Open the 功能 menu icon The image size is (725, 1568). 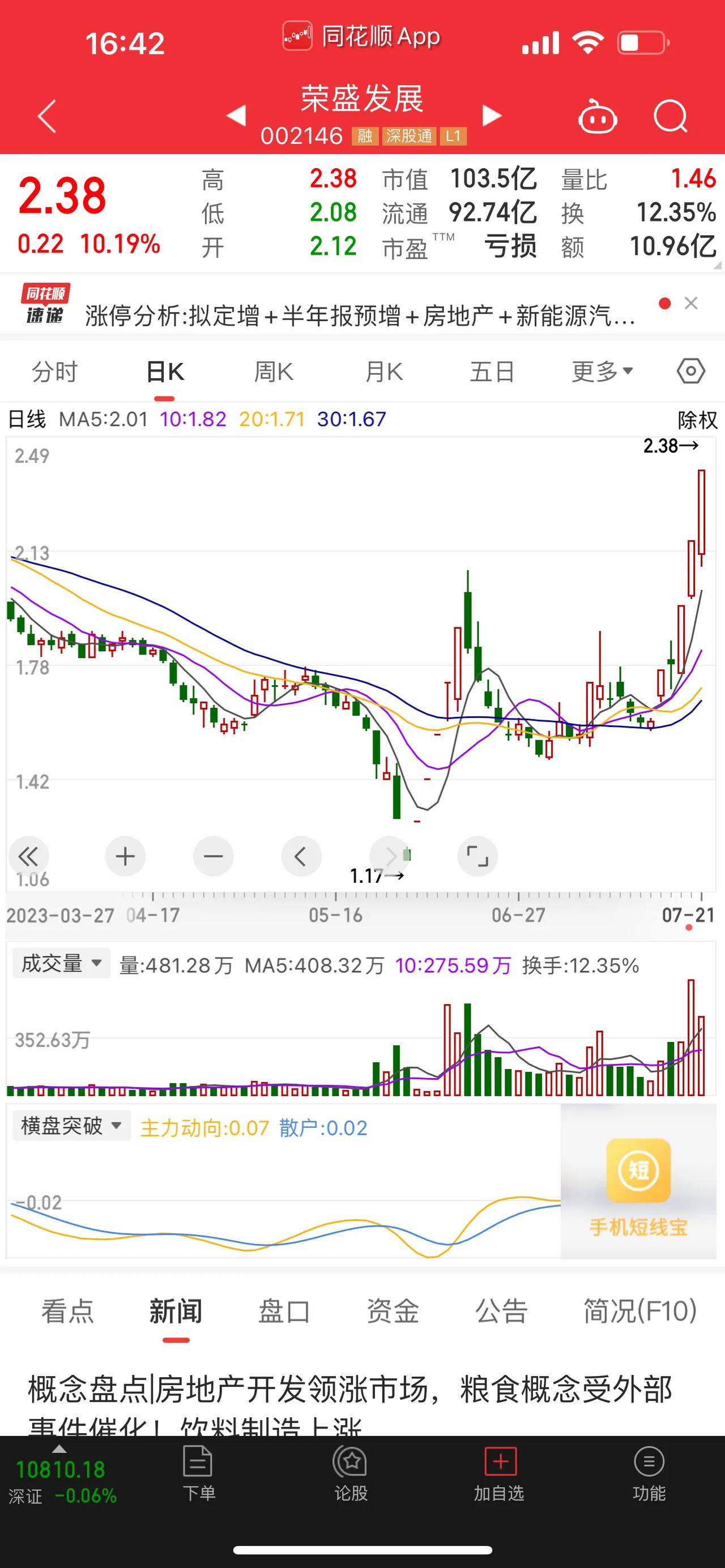pyautogui.click(x=649, y=1473)
